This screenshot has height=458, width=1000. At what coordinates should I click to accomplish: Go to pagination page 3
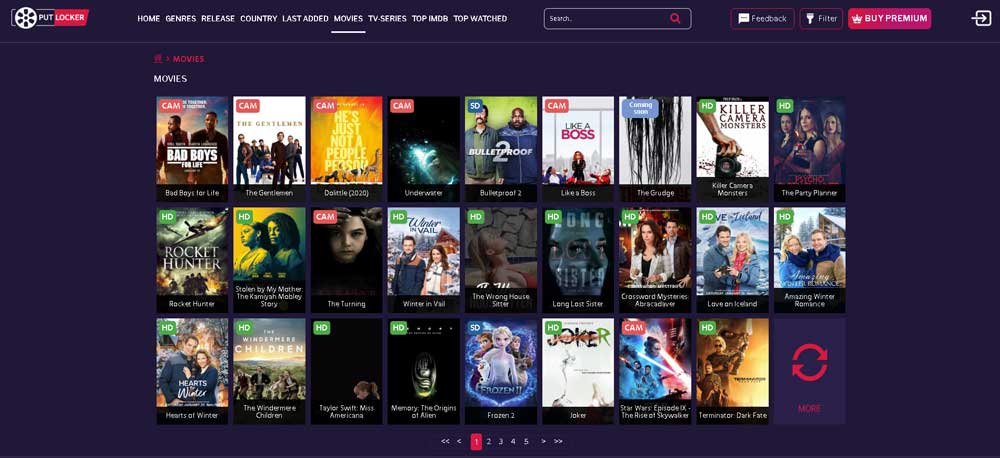click(x=501, y=441)
